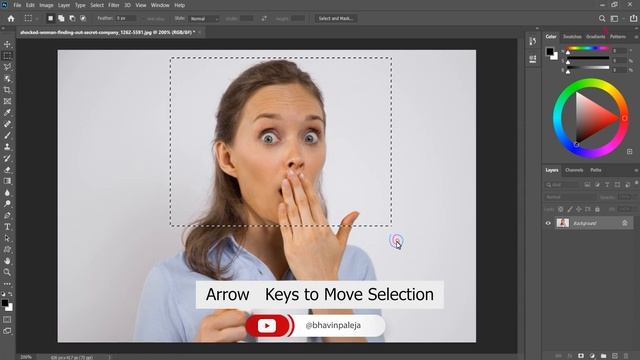The width and height of the screenshot is (640, 360).
Task: Select the Hand tool
Action: (7, 261)
